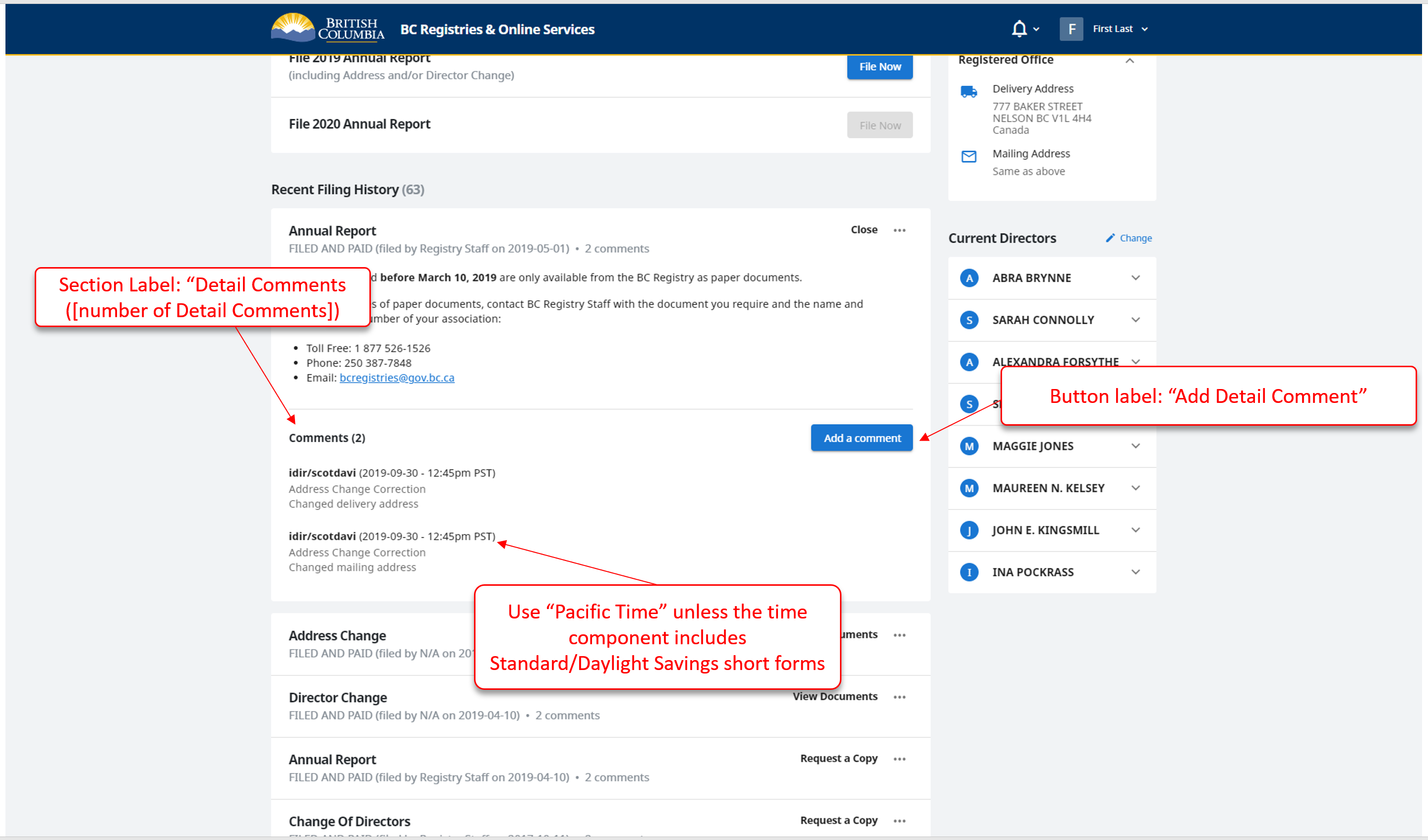Click the Director Change filing title
Screen dimensions: 1428x840
338,698
